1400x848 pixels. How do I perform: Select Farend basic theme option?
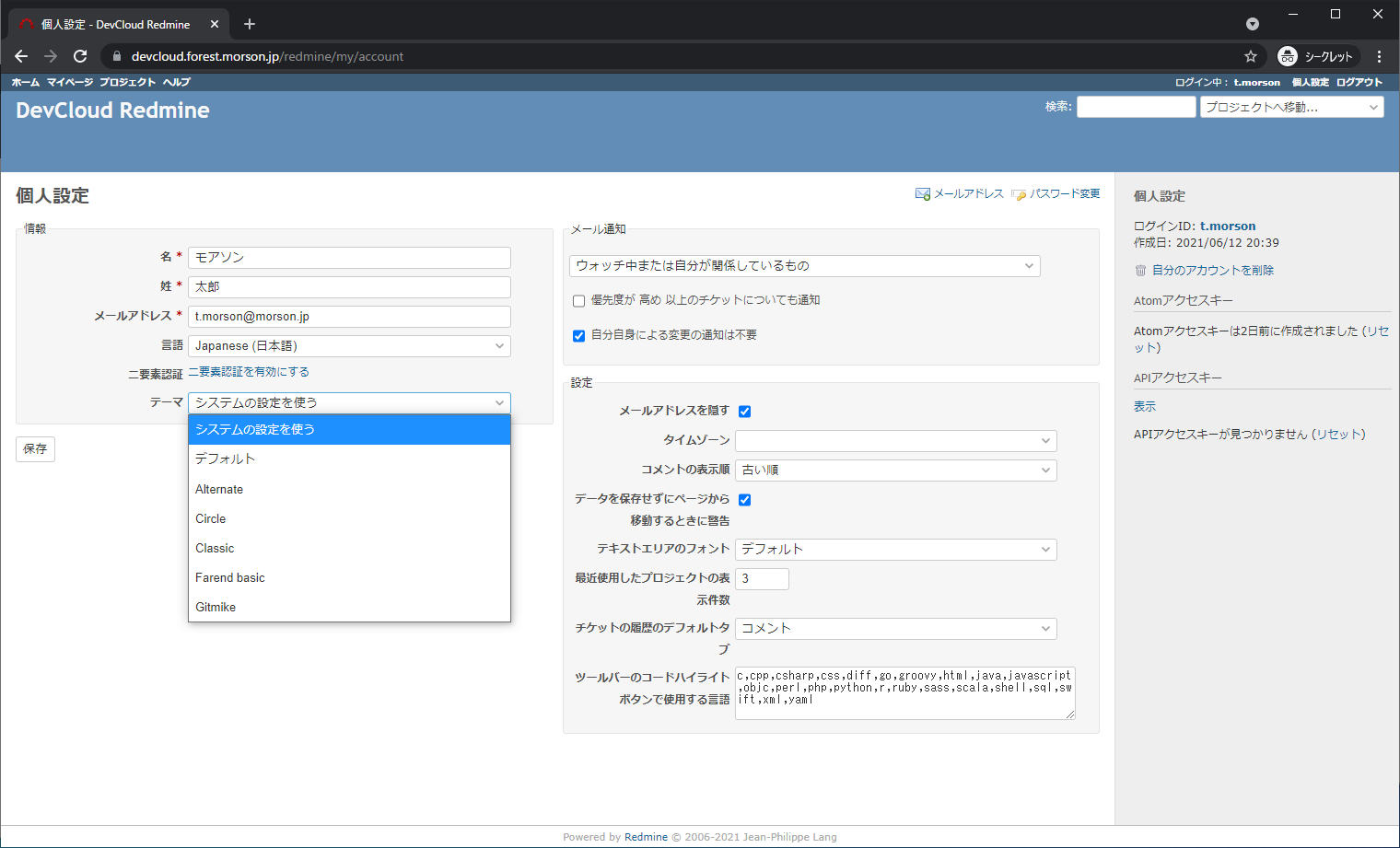(230, 578)
